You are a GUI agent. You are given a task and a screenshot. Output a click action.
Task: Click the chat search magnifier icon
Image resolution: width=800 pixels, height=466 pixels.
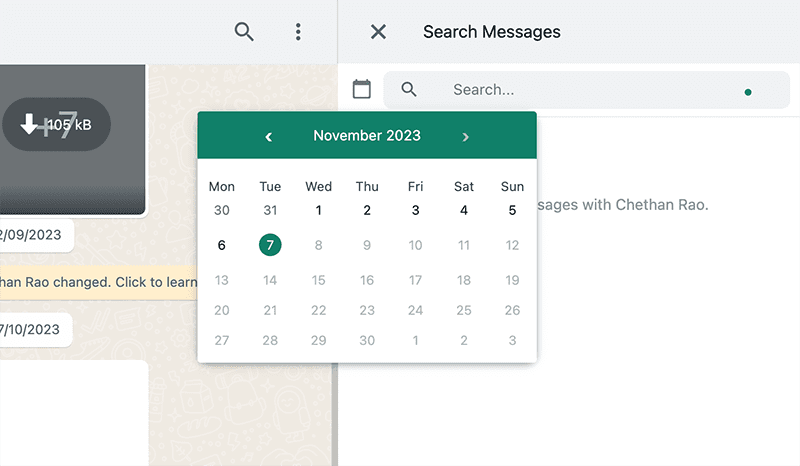click(244, 32)
